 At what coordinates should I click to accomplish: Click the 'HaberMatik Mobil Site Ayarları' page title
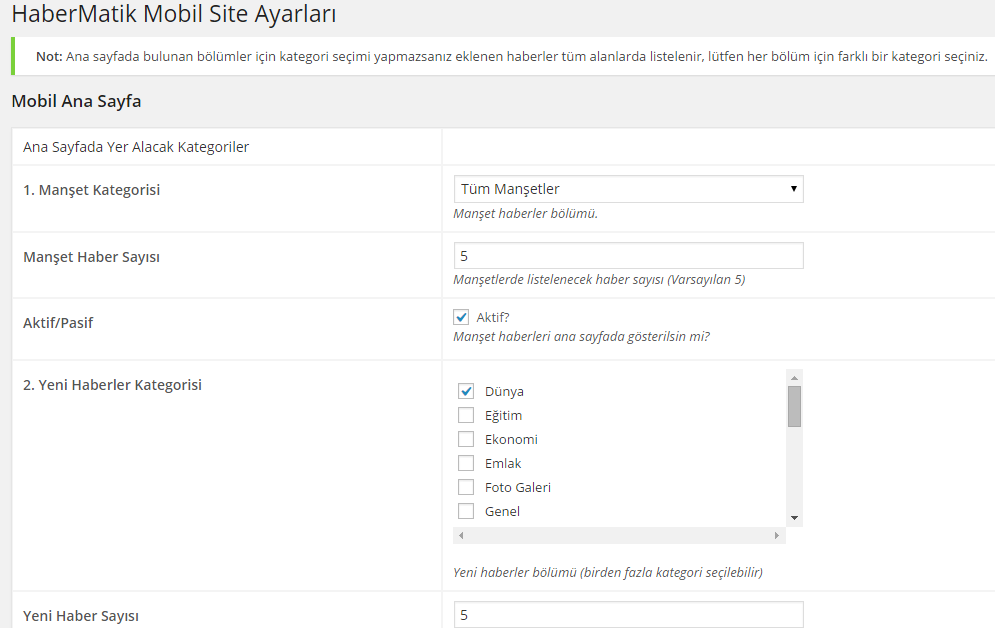[x=174, y=14]
